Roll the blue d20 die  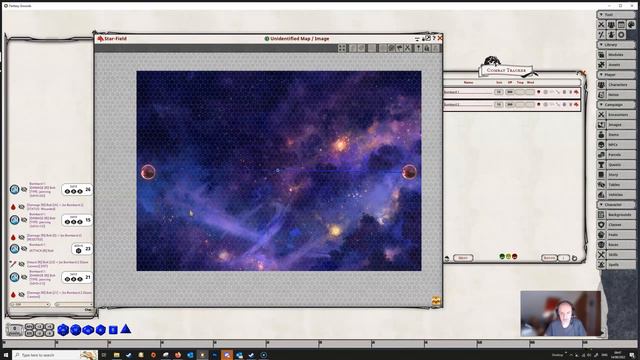point(63,330)
